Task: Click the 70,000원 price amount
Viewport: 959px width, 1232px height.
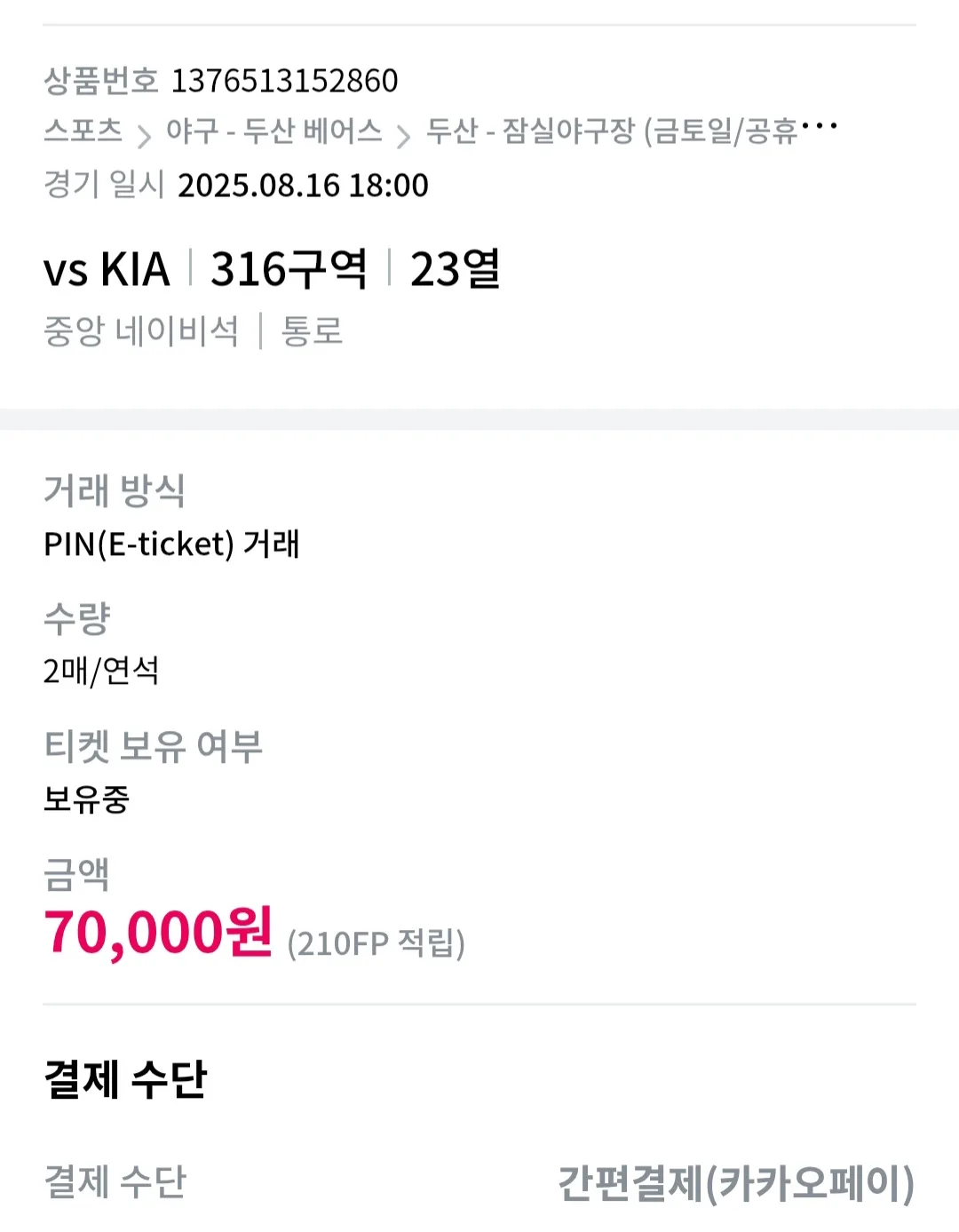Action: tap(158, 933)
